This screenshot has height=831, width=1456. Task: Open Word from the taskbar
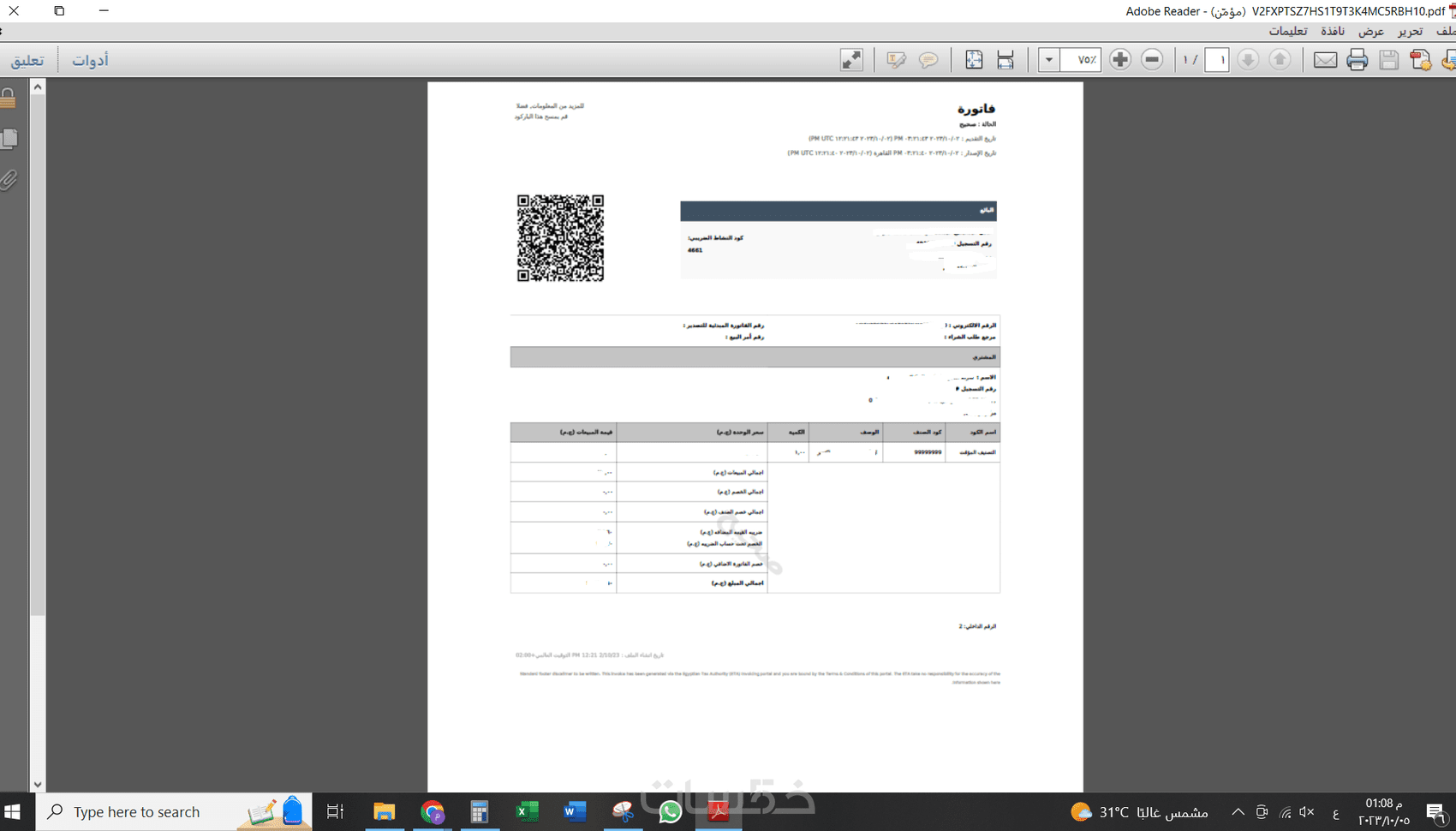pos(575,811)
